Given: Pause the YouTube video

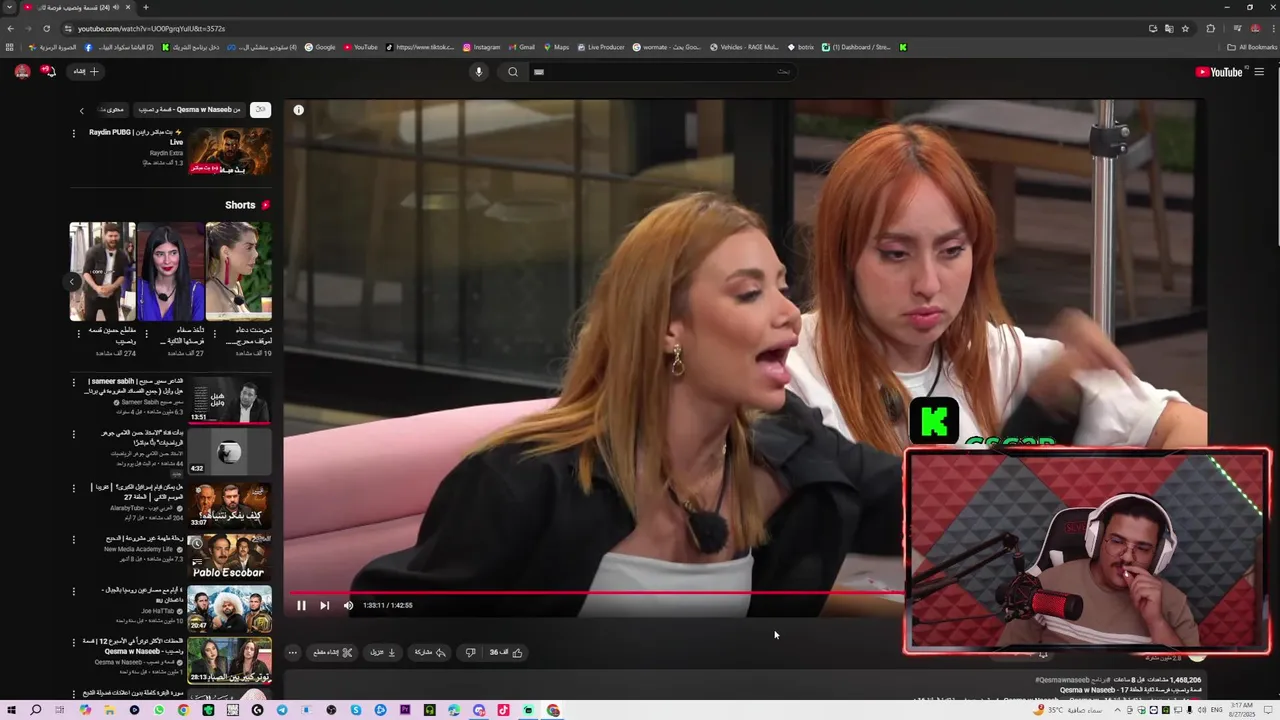Looking at the screenshot, I should click(301, 605).
